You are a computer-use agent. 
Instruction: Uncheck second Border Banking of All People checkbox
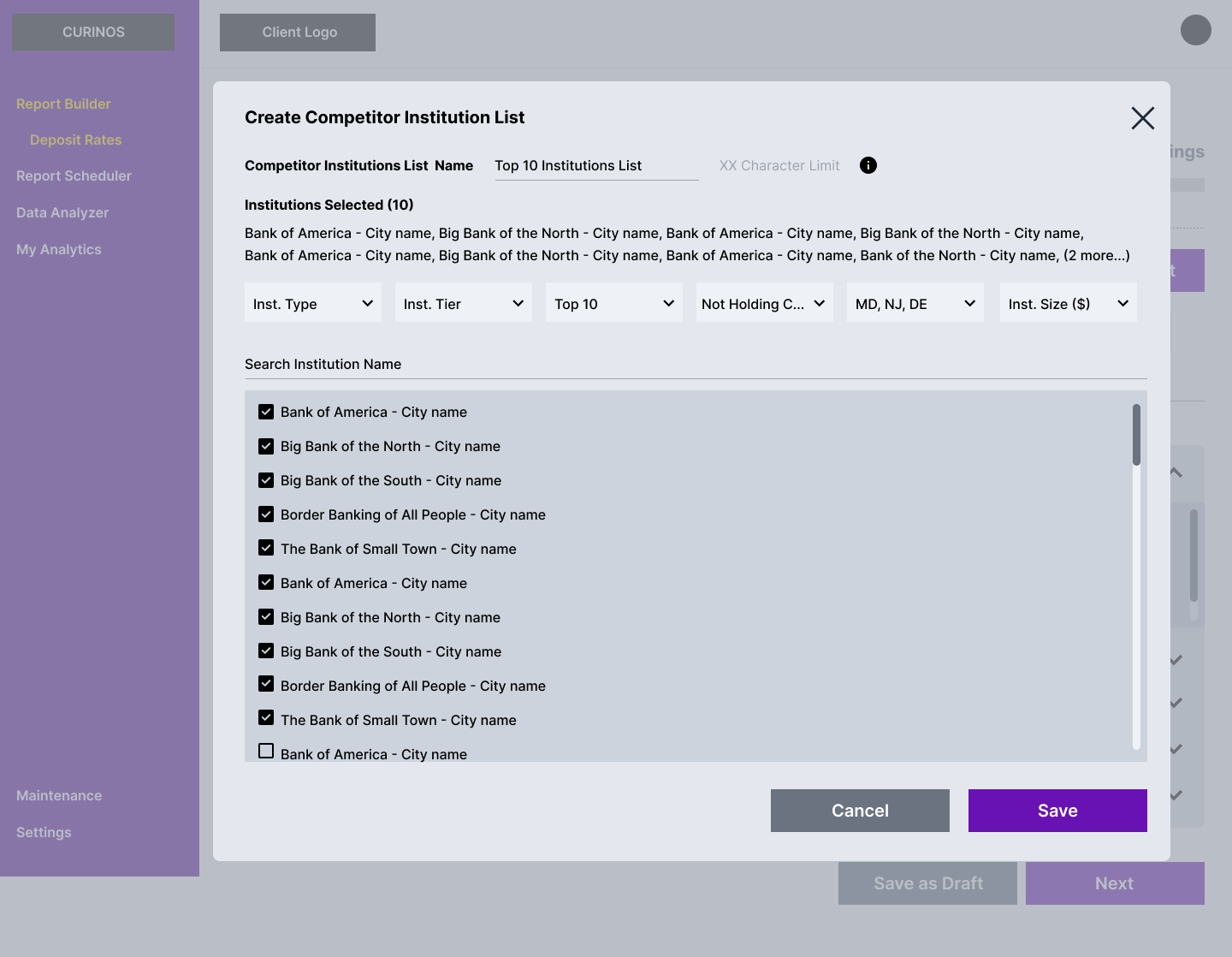[x=266, y=684]
